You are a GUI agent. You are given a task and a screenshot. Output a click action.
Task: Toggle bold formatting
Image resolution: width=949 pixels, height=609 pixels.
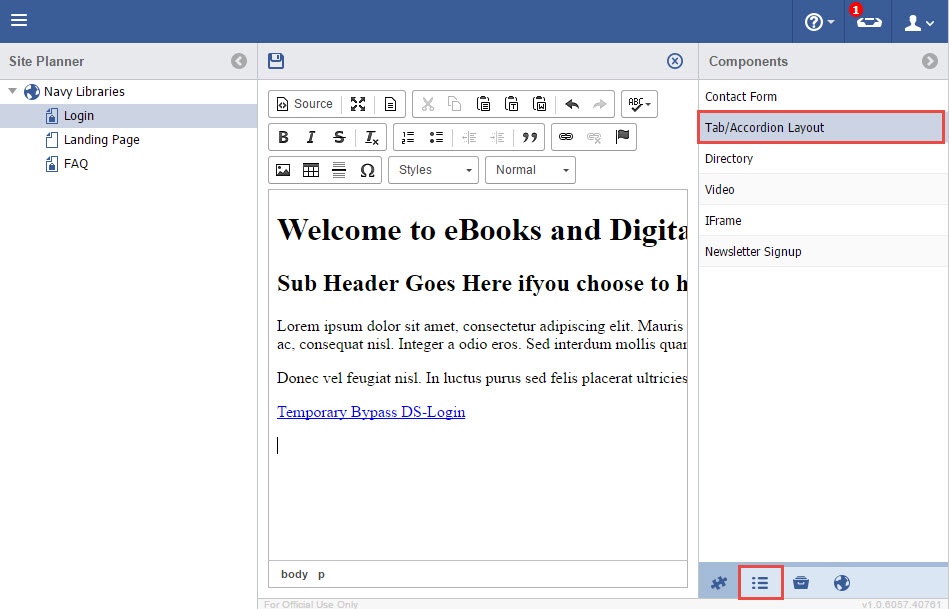click(283, 137)
